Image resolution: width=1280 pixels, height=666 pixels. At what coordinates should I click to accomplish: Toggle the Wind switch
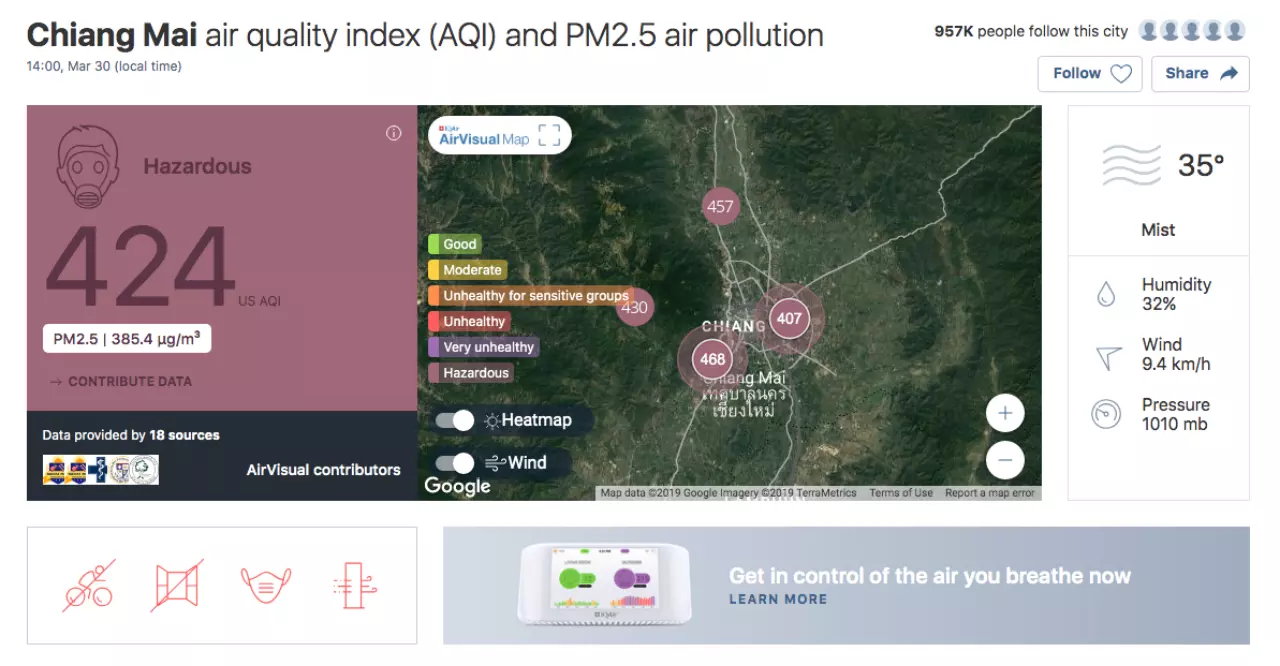[454, 463]
